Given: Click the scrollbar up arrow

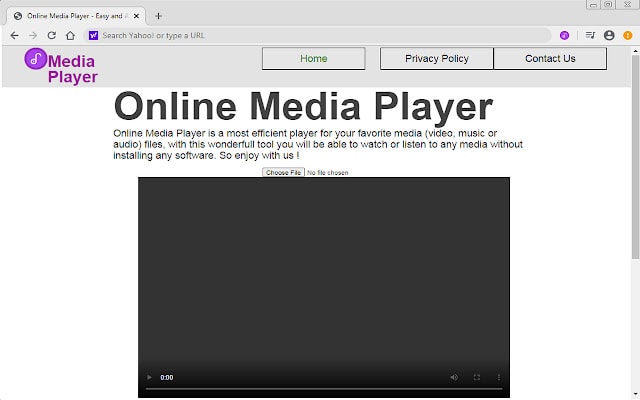Looking at the screenshot, I should (635, 51).
